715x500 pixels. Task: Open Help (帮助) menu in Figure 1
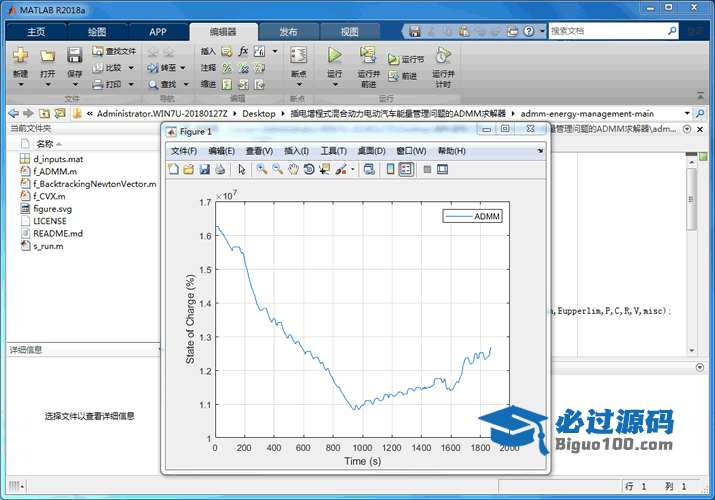(451, 151)
